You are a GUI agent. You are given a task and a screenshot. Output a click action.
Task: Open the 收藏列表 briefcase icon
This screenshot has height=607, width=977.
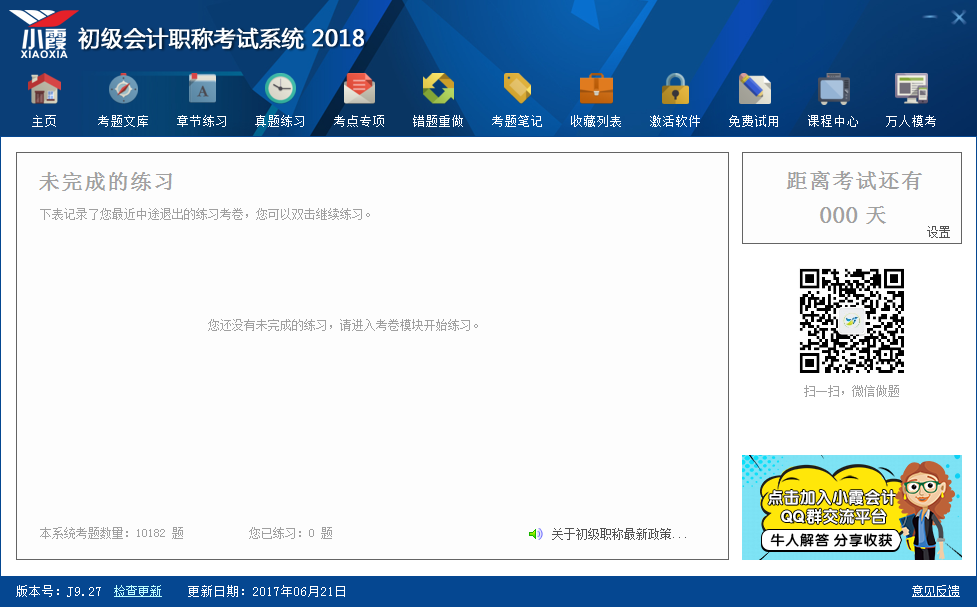tap(596, 90)
